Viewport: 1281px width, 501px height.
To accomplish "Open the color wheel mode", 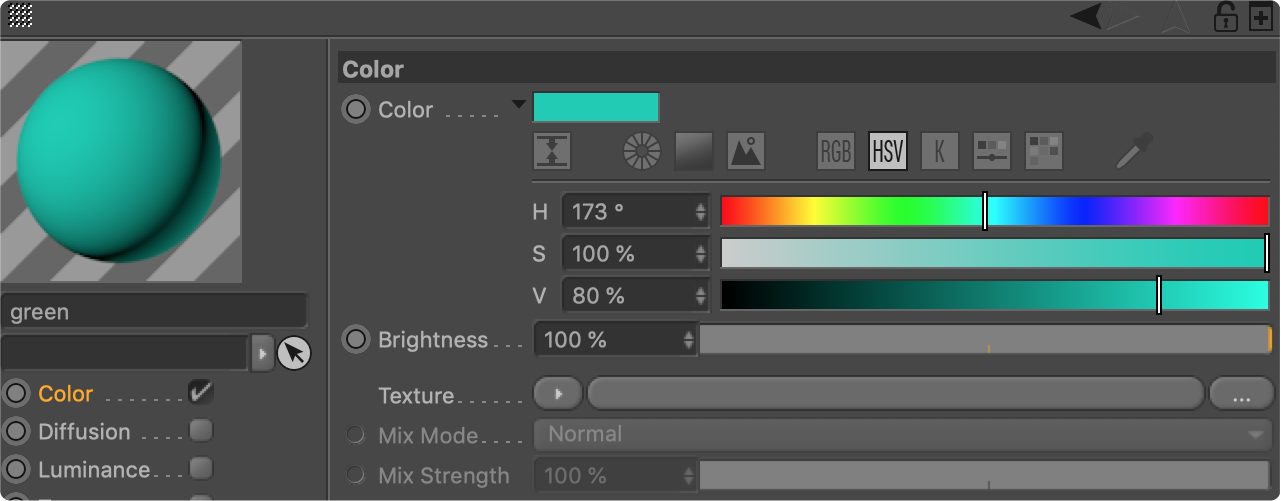I will pyautogui.click(x=642, y=151).
